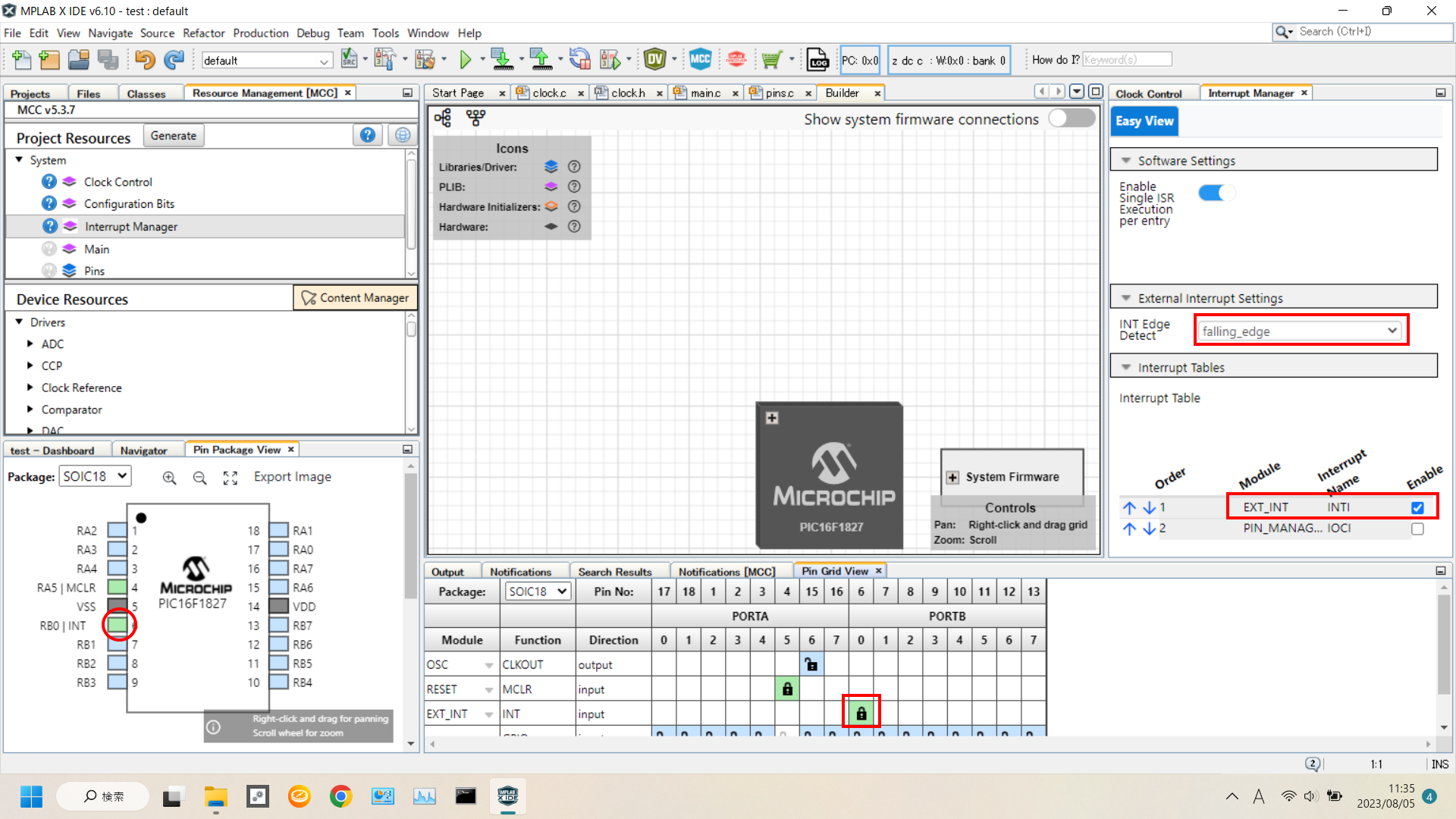Zoom in on the pin package view
This screenshot has height=819, width=1456.
click(x=169, y=477)
